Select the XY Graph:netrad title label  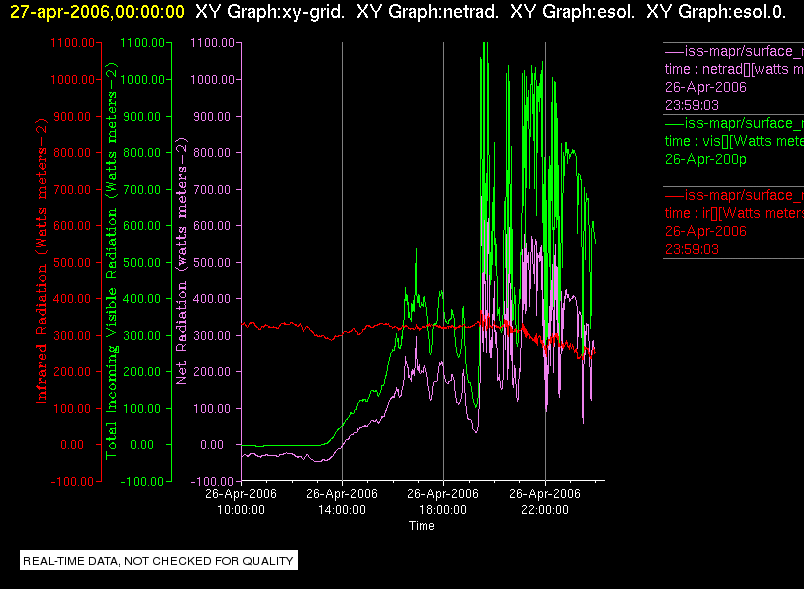coord(427,11)
